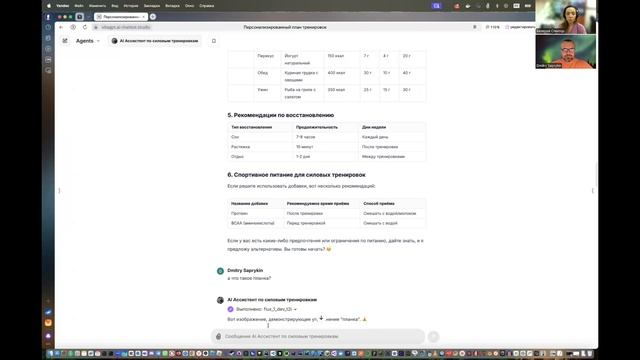Image resolution: width=640 pixels, height=360 pixels.
Task: Click the purple screen-share menu bar icon
Action: [x=437, y=6]
